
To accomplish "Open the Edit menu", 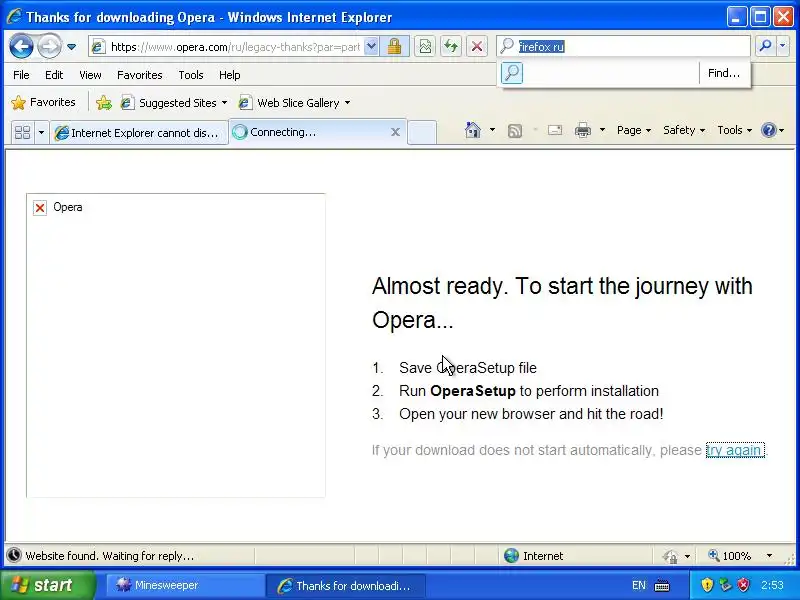I will click(x=54, y=75).
